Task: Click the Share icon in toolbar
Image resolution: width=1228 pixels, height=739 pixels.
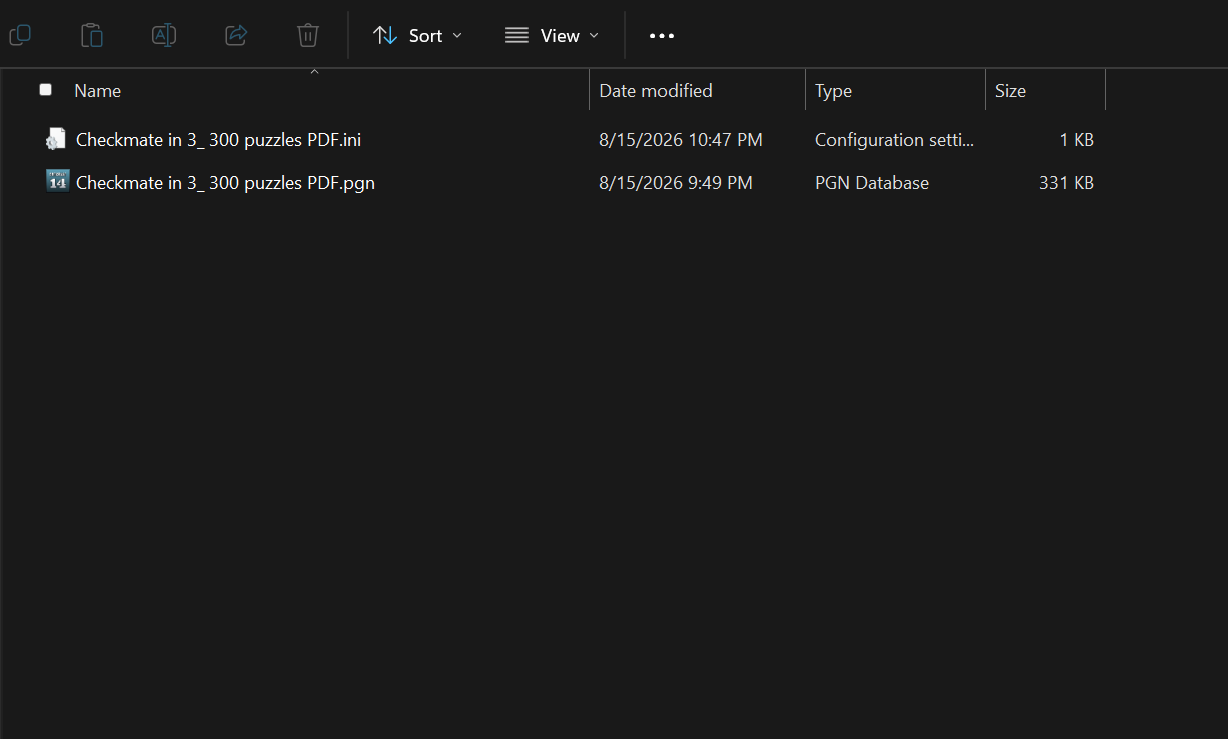Action: [236, 35]
